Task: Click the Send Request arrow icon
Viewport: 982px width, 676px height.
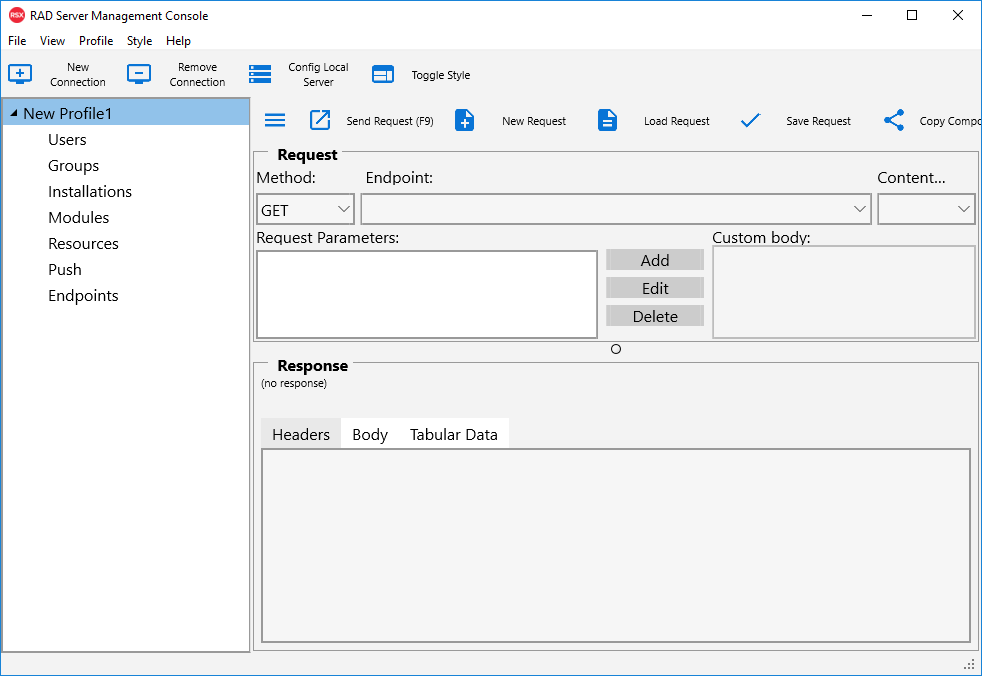Action: (x=320, y=120)
